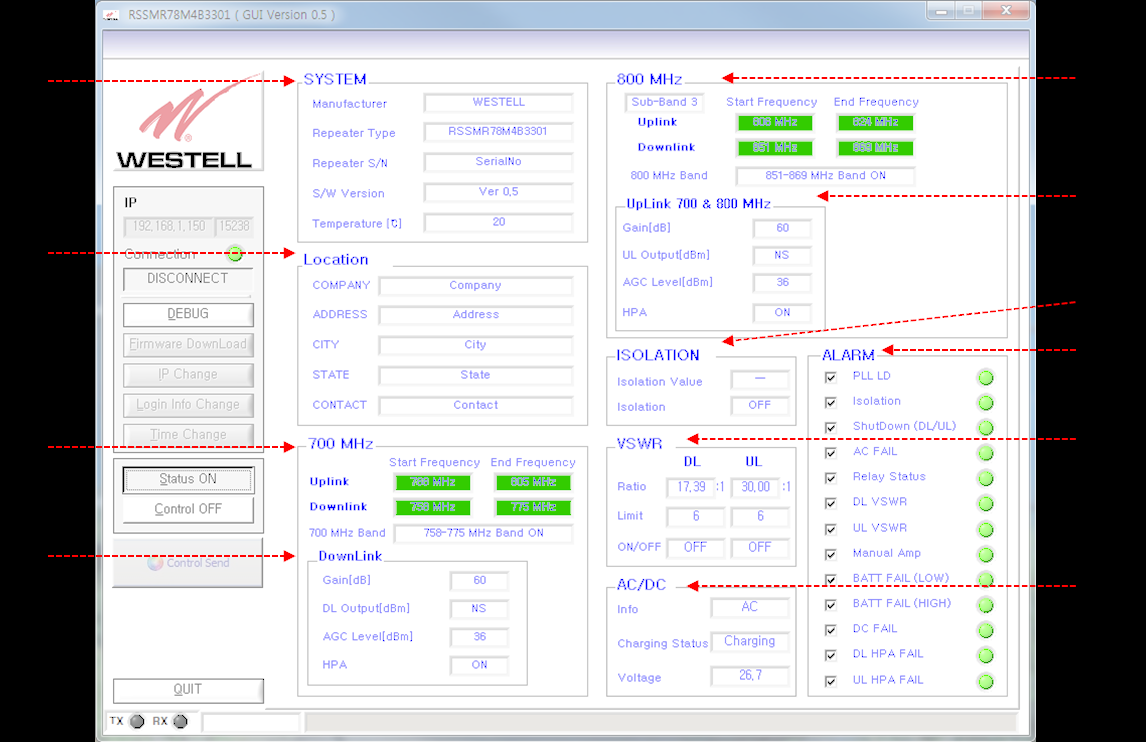
Task: Click the 700 MHz Uplink start frequency
Action: tap(433, 482)
